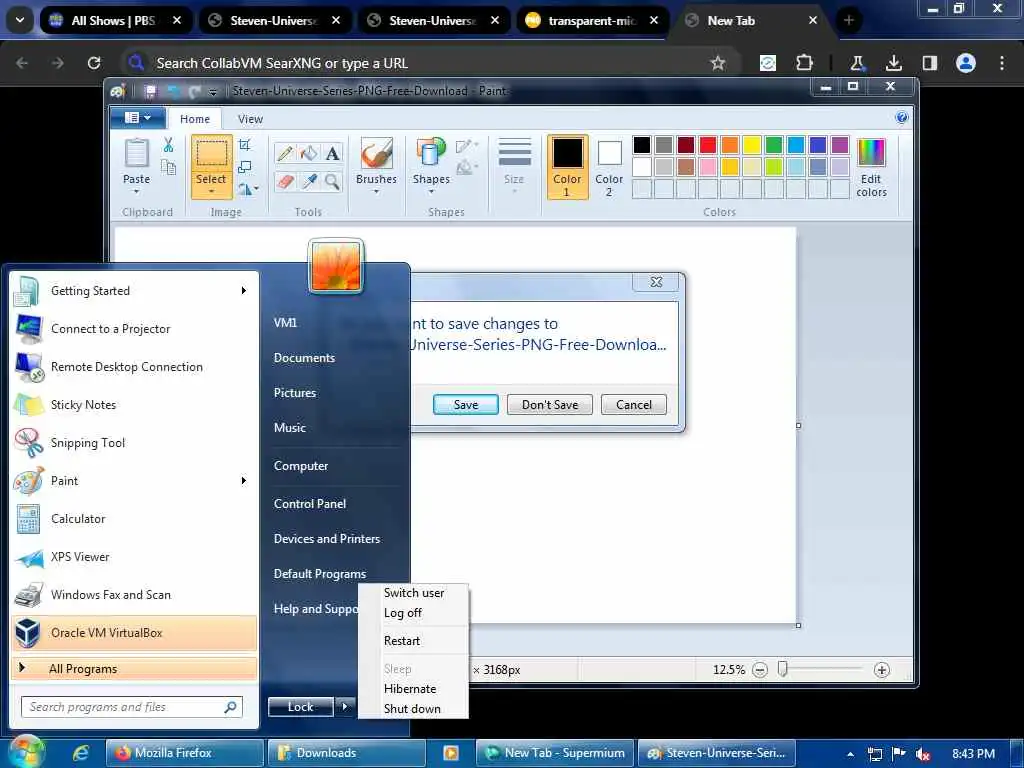1024x768 pixels.
Task: Choose Log off from power menu
Action: [x=402, y=613]
